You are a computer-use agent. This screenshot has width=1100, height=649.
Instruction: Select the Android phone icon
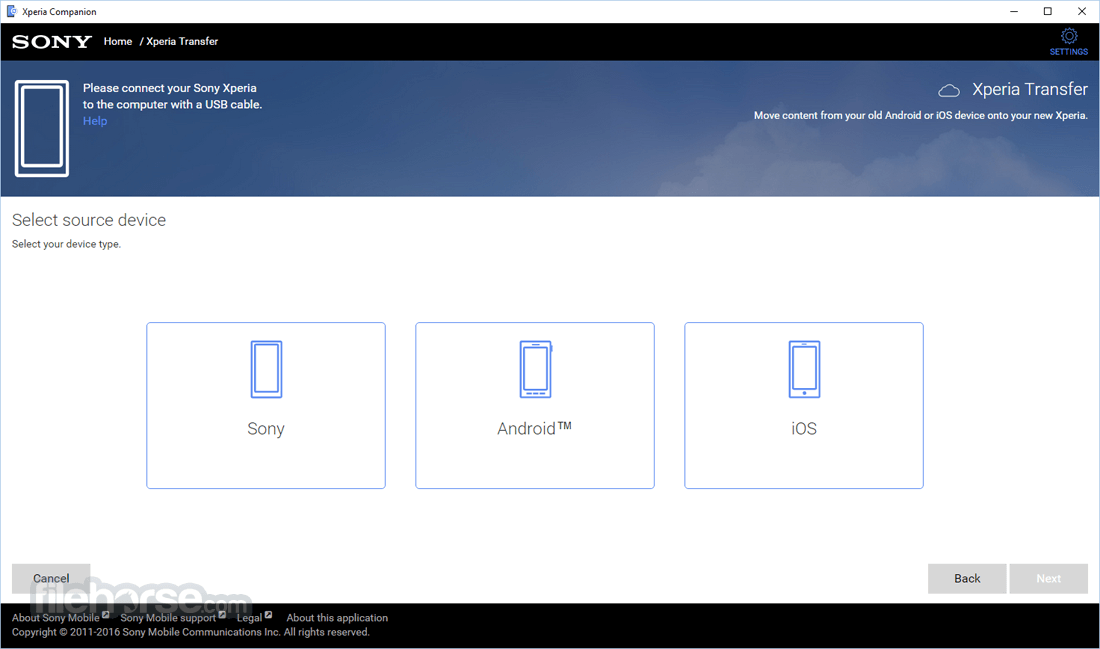(x=535, y=369)
